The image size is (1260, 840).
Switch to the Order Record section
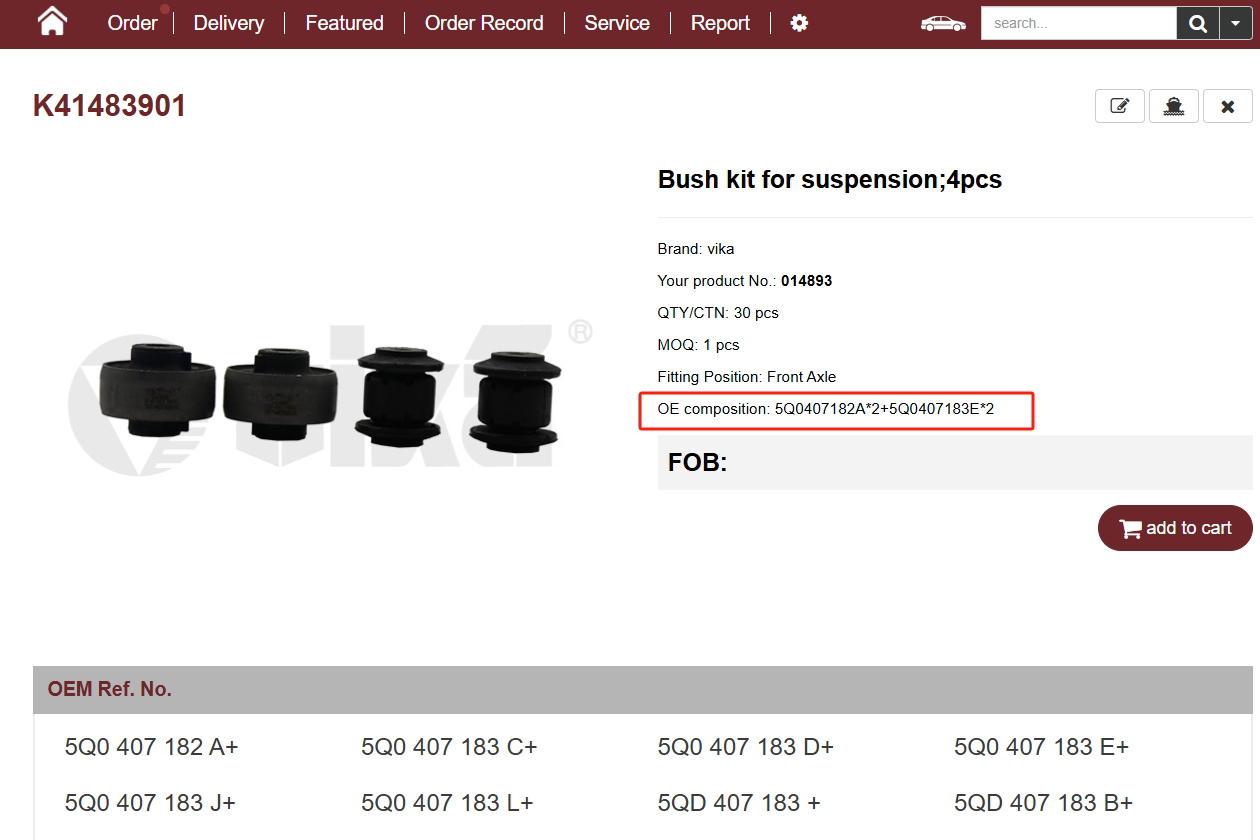(x=484, y=22)
